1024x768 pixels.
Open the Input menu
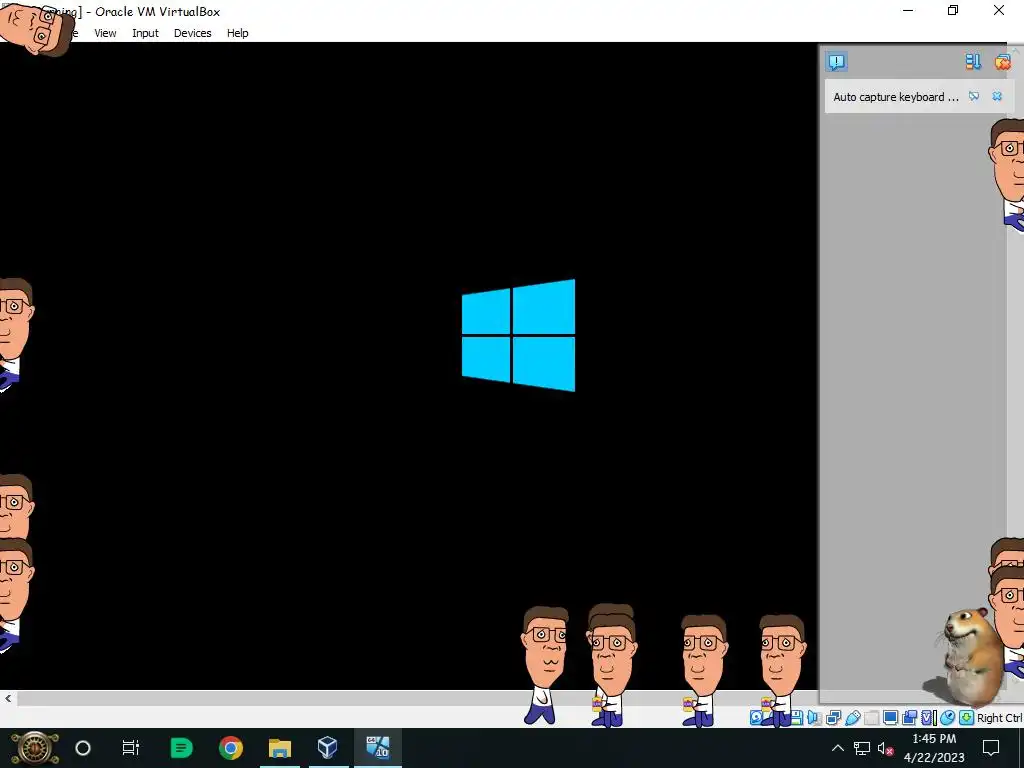click(x=145, y=33)
